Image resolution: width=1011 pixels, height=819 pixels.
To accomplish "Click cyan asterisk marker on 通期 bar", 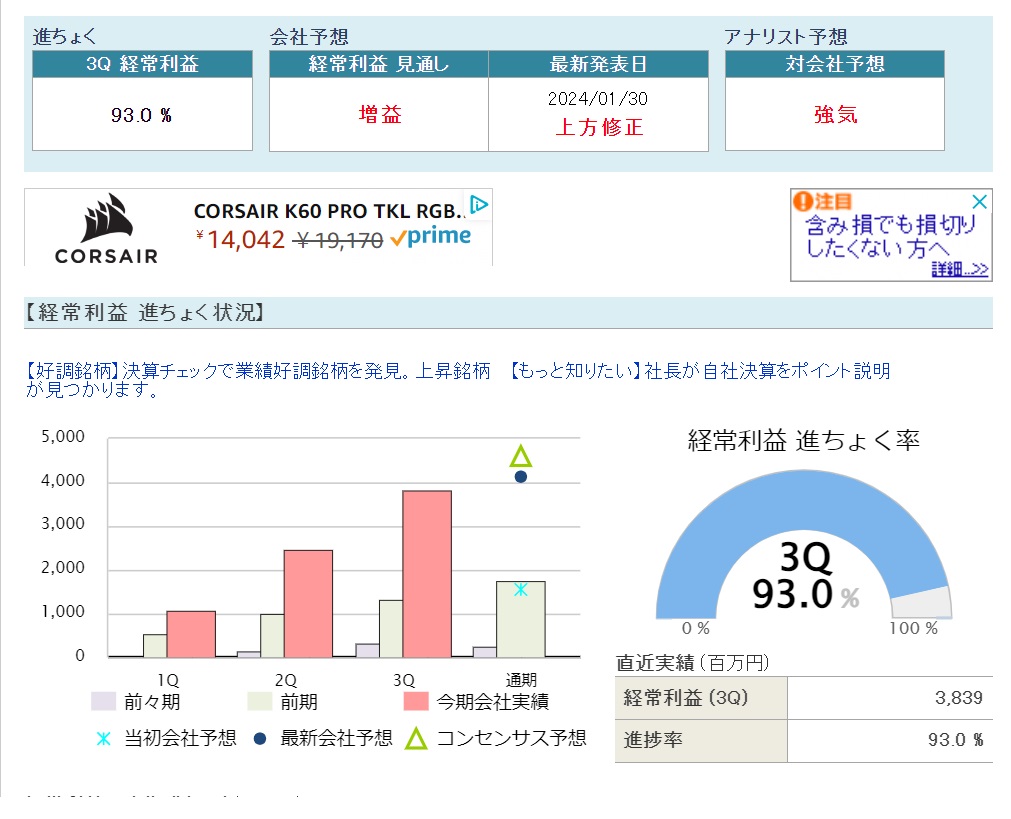I will coord(520,589).
